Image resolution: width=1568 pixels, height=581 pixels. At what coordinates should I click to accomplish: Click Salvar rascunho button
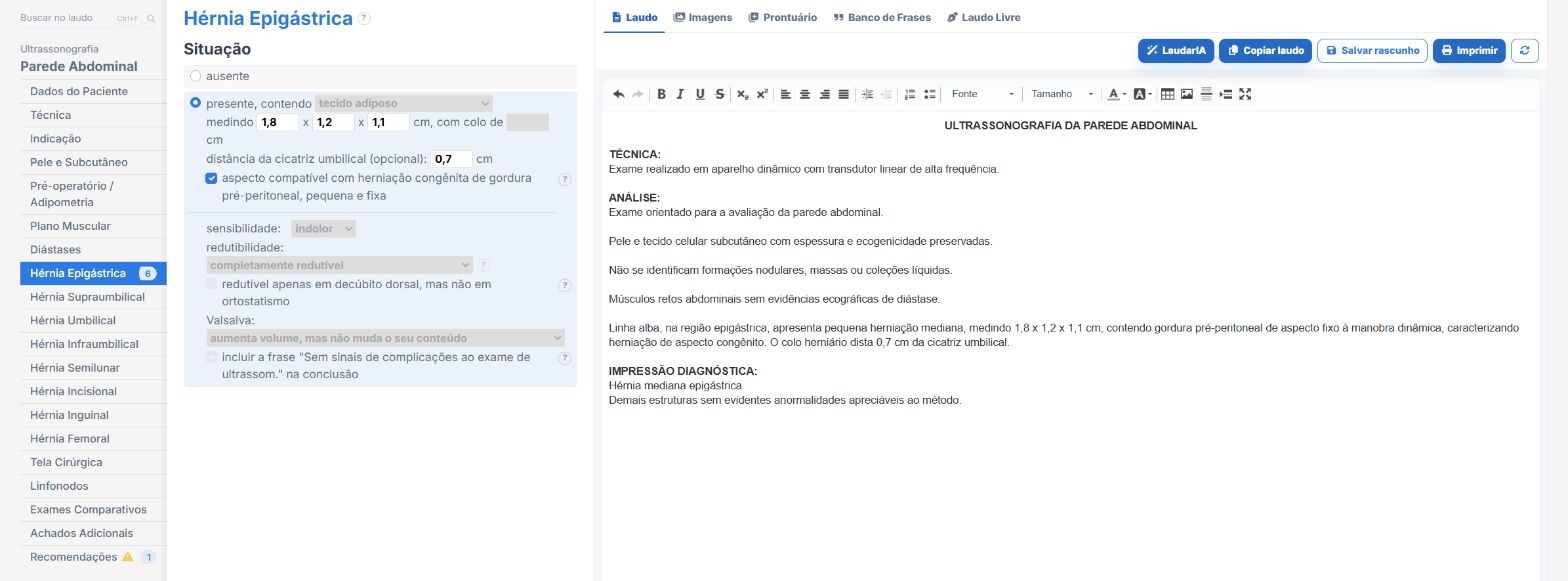point(1372,51)
